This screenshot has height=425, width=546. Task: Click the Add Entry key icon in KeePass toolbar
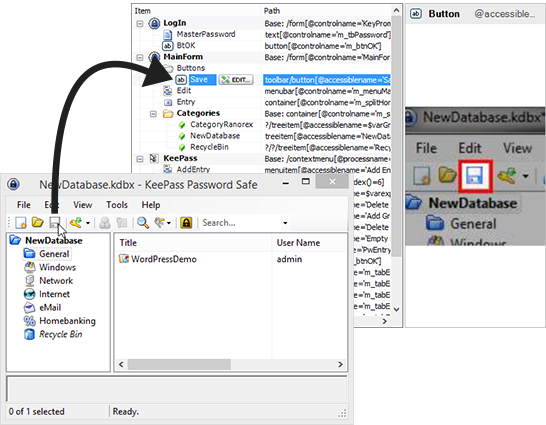click(x=76, y=222)
